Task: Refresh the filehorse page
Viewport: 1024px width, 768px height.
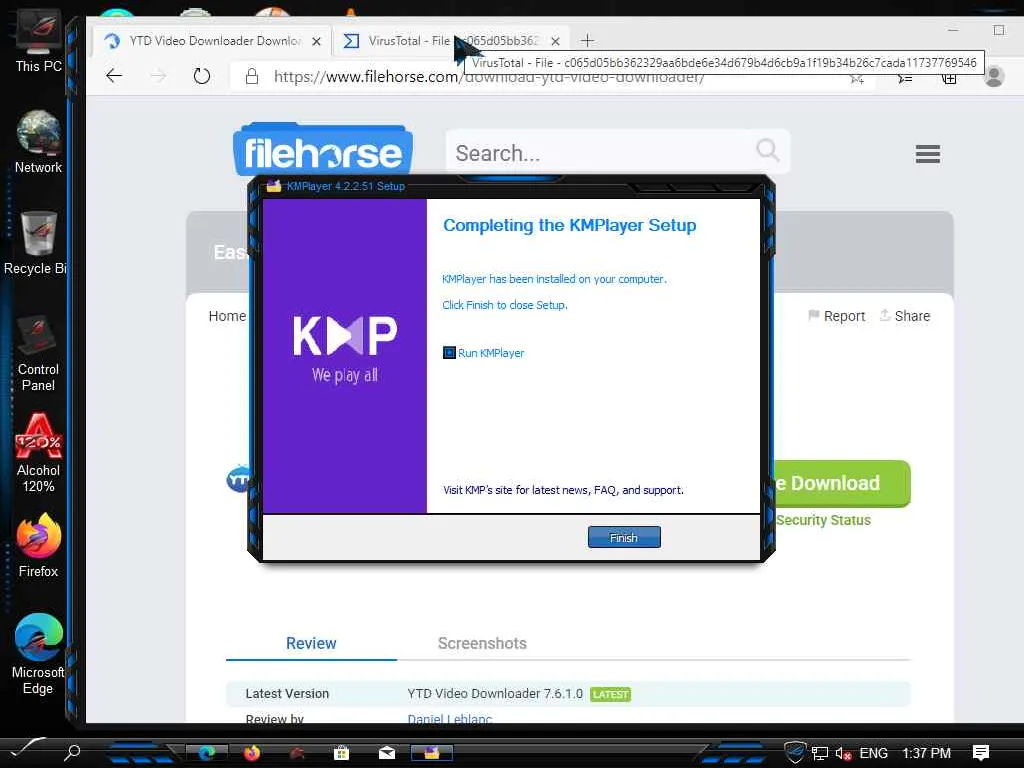Action: [x=202, y=76]
